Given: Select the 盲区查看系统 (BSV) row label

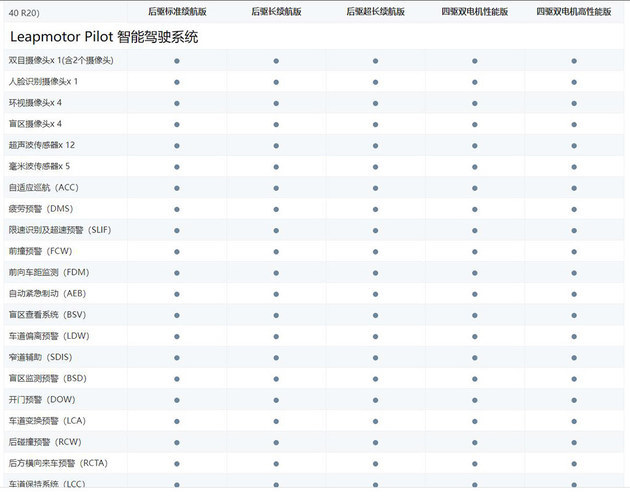Looking at the screenshot, I should [47, 315].
